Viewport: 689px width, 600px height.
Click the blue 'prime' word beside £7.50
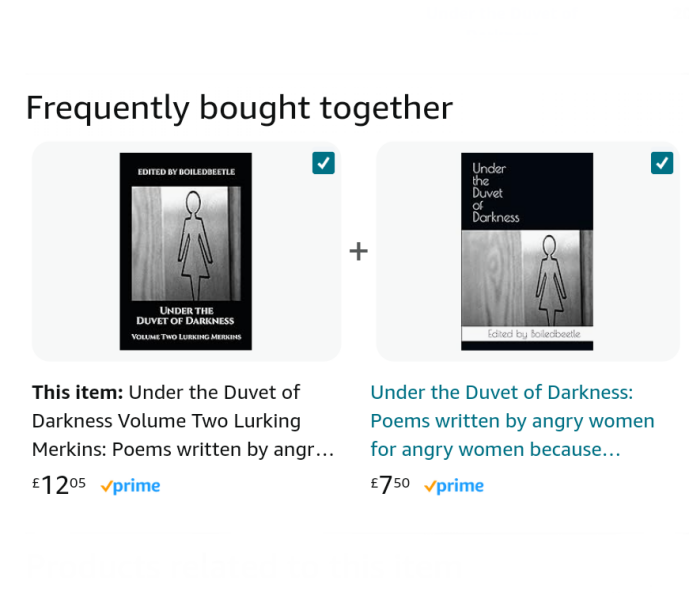click(x=461, y=487)
